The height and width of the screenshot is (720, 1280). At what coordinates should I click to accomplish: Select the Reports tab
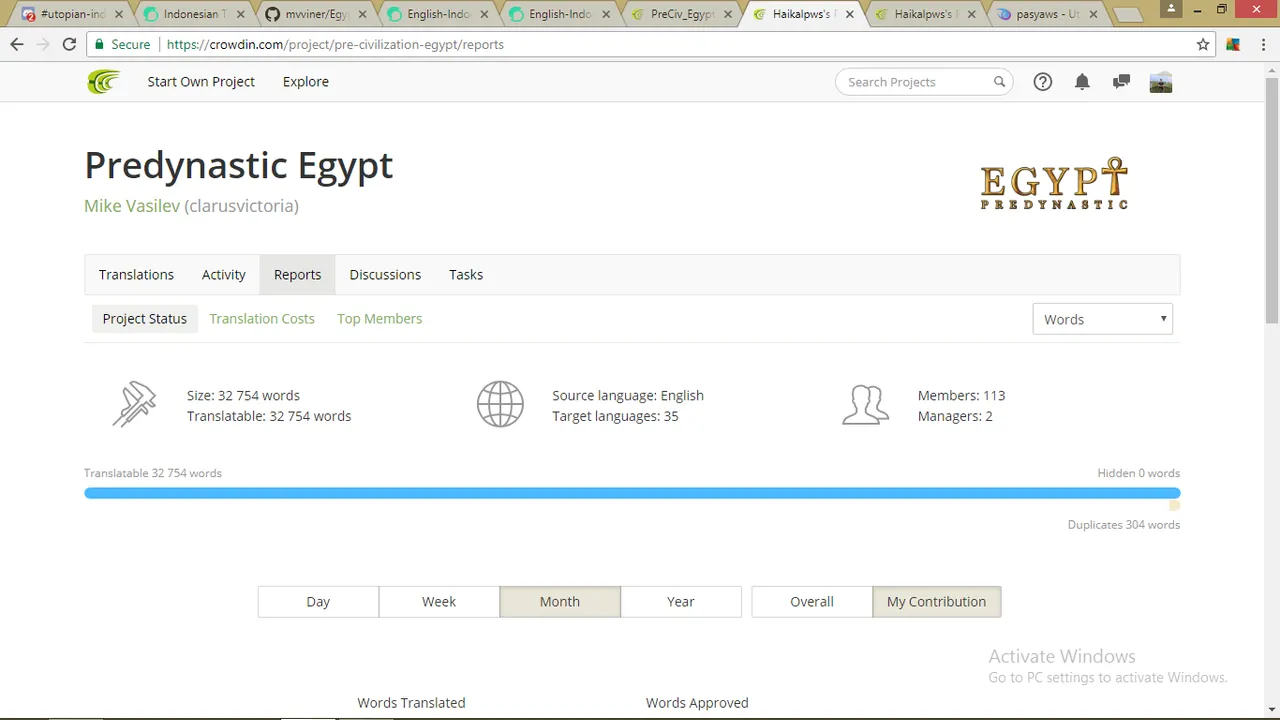tap(298, 274)
